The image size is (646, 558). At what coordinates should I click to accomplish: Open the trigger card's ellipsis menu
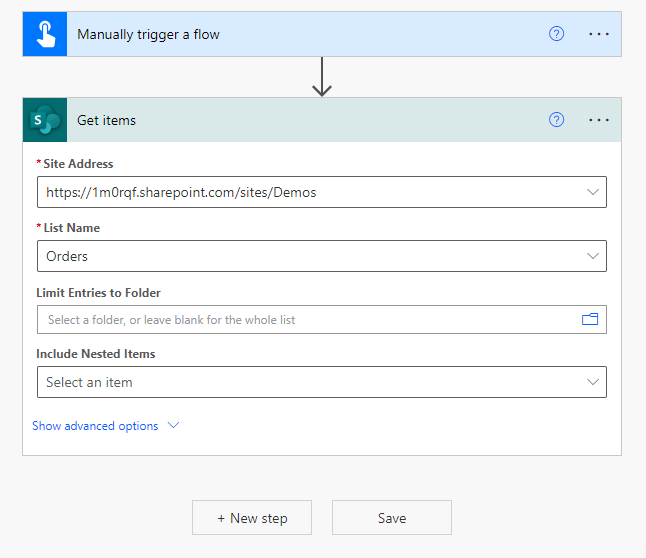tap(599, 34)
